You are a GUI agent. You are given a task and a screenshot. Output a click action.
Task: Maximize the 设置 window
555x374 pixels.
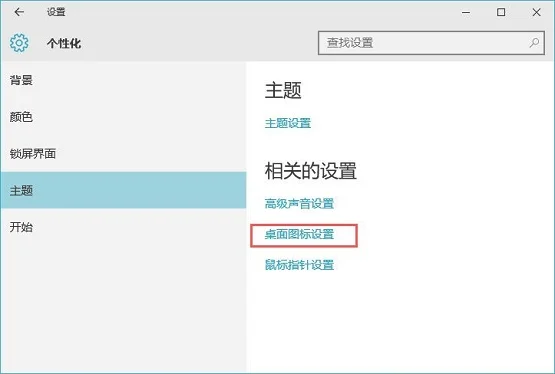[x=501, y=12]
